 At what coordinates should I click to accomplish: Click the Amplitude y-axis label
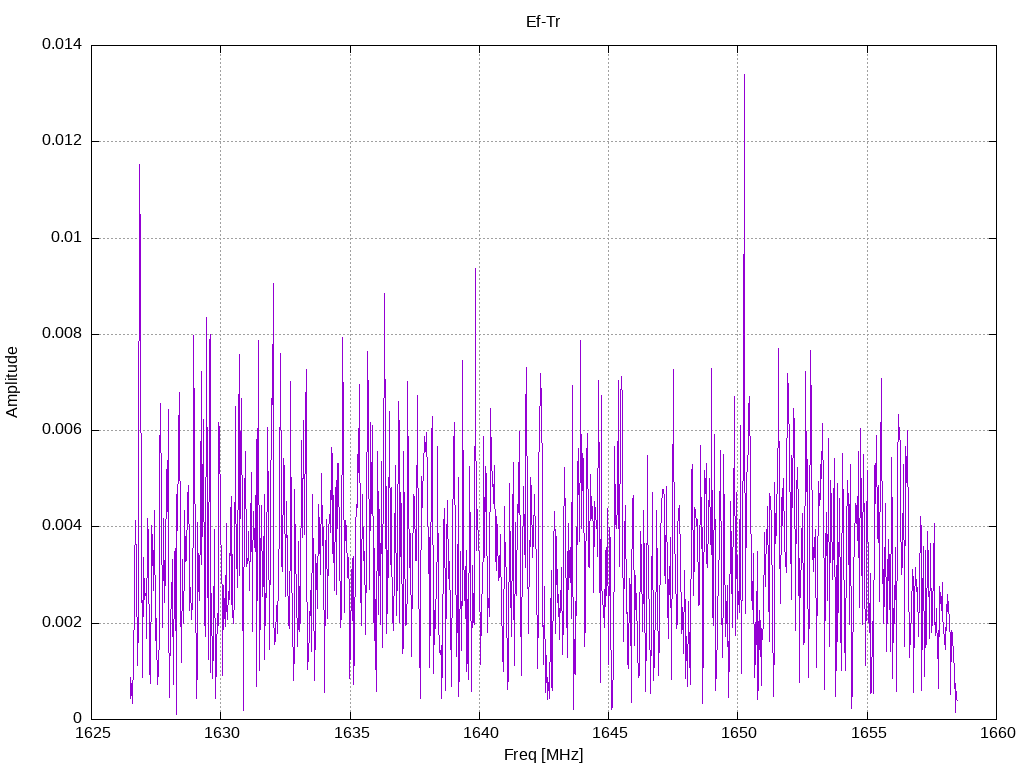[12, 382]
